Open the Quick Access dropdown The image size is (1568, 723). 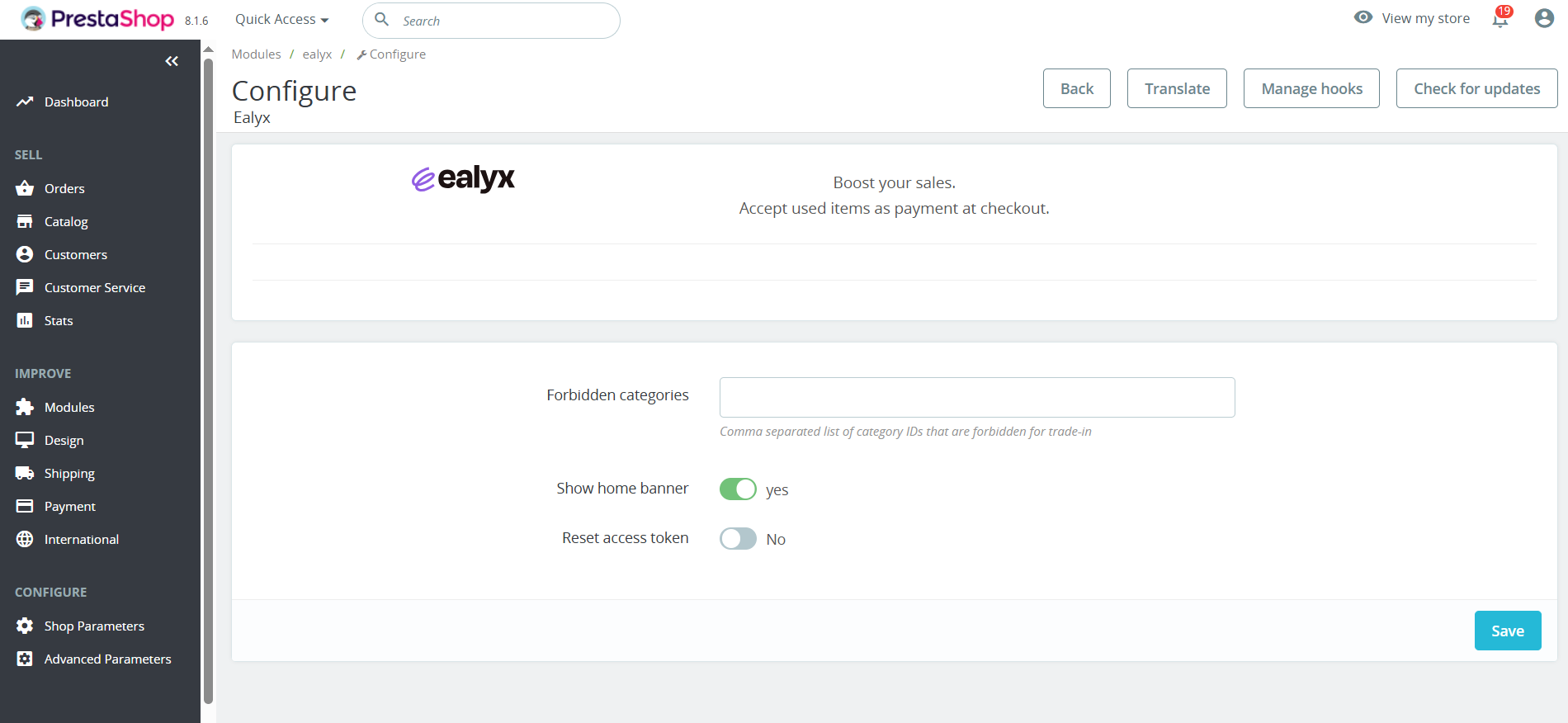click(x=281, y=19)
